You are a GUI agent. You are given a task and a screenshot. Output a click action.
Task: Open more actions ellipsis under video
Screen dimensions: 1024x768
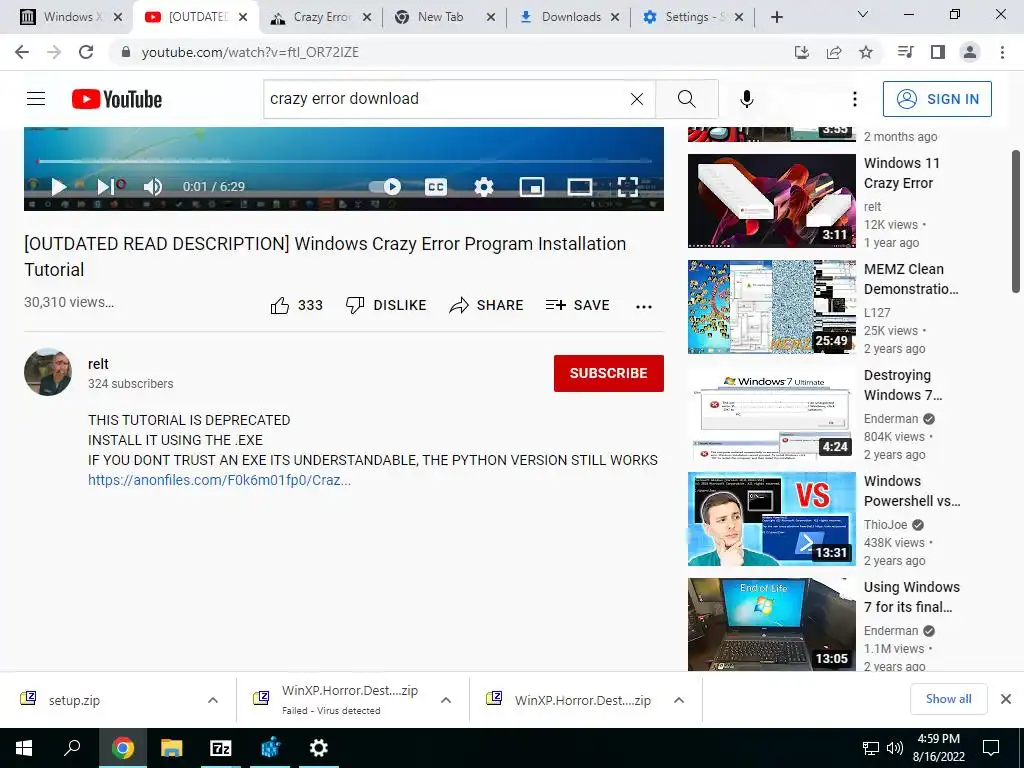click(644, 307)
